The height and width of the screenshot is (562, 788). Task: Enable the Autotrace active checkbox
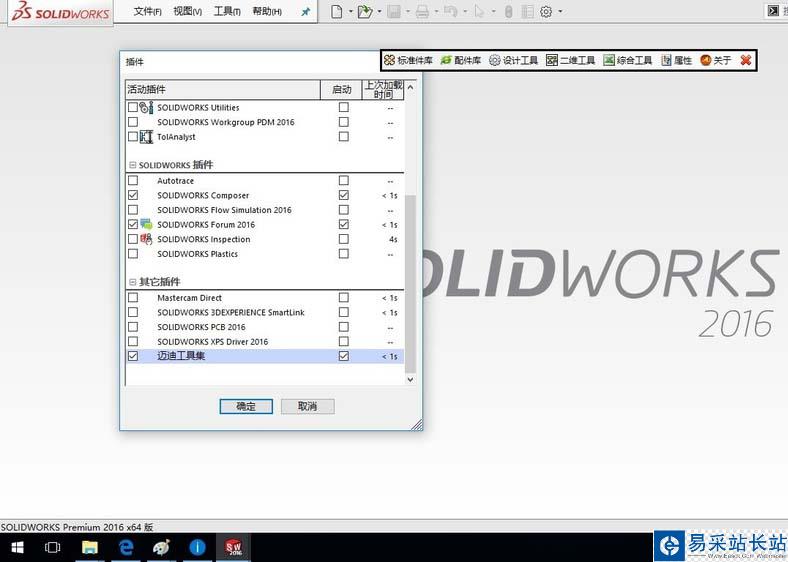point(133,180)
